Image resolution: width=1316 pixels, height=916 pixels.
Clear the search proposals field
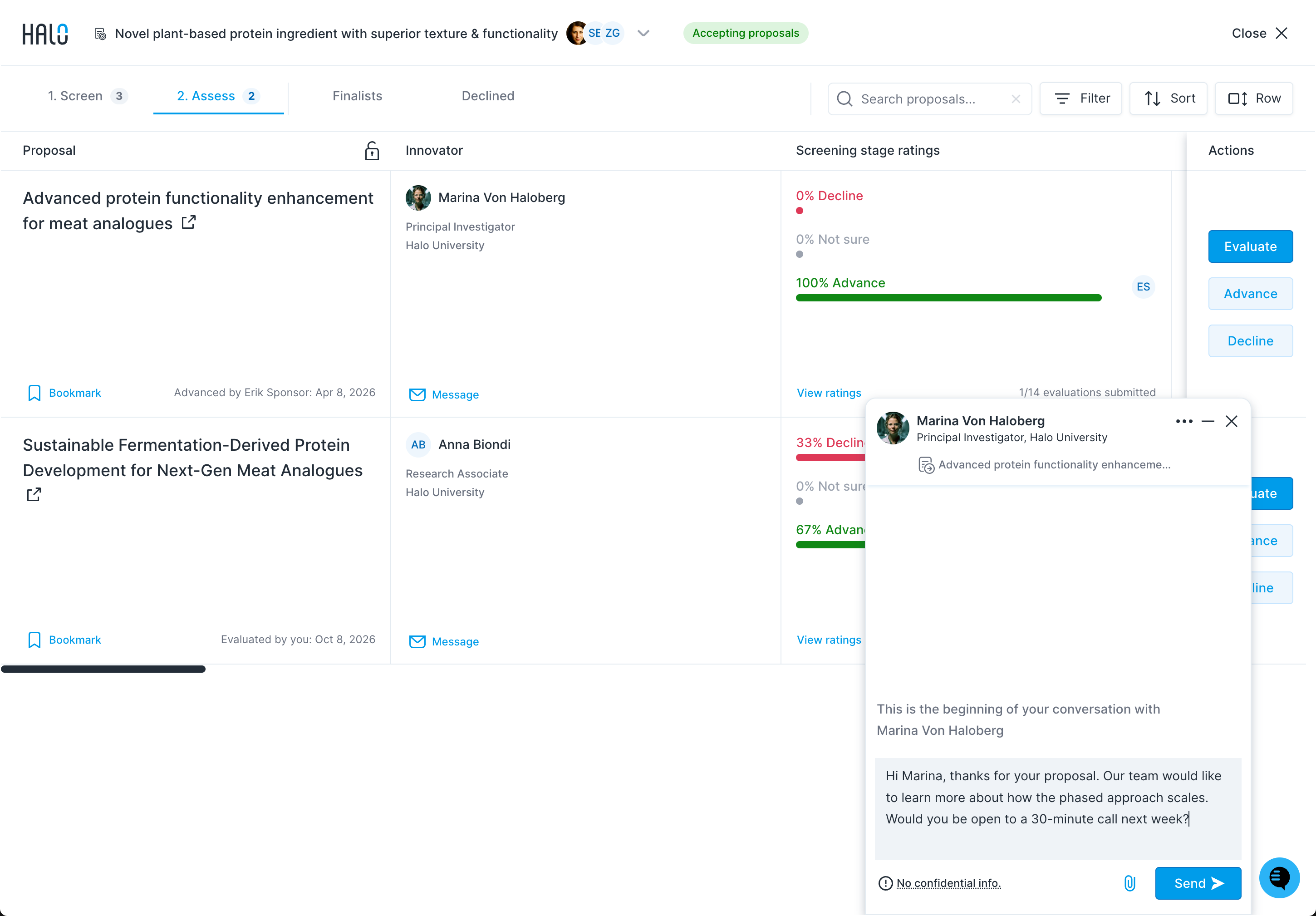[1016, 99]
